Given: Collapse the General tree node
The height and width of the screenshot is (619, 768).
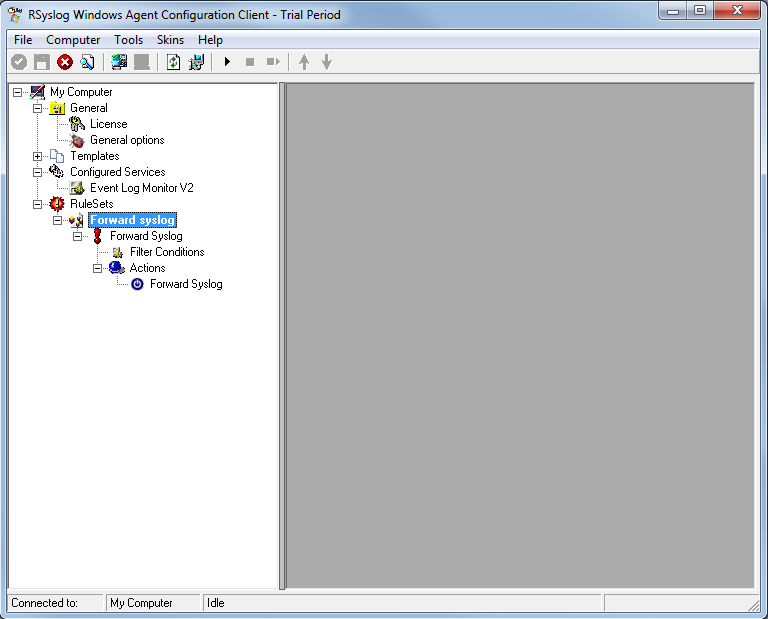Looking at the screenshot, I should pos(38,108).
